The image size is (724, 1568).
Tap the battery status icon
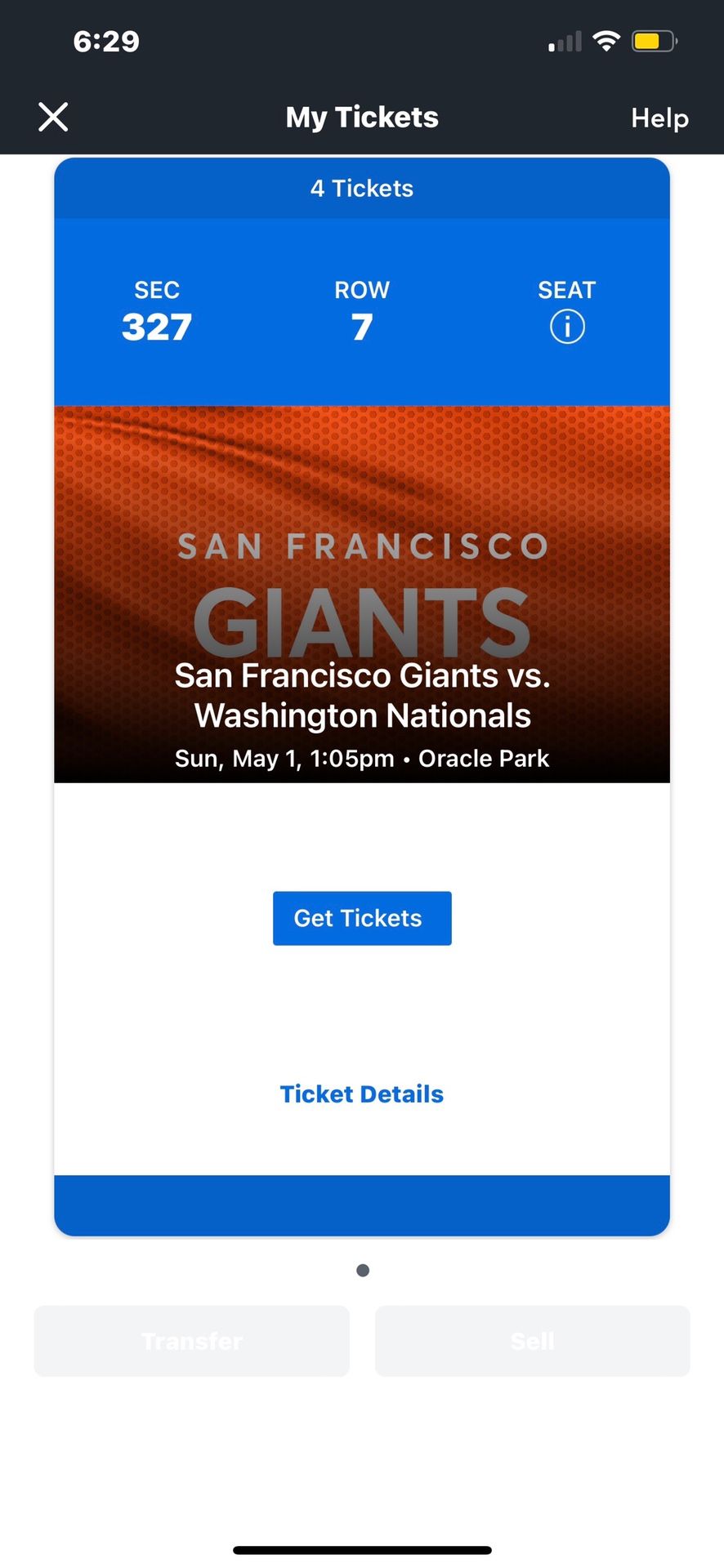pyautogui.click(x=654, y=41)
